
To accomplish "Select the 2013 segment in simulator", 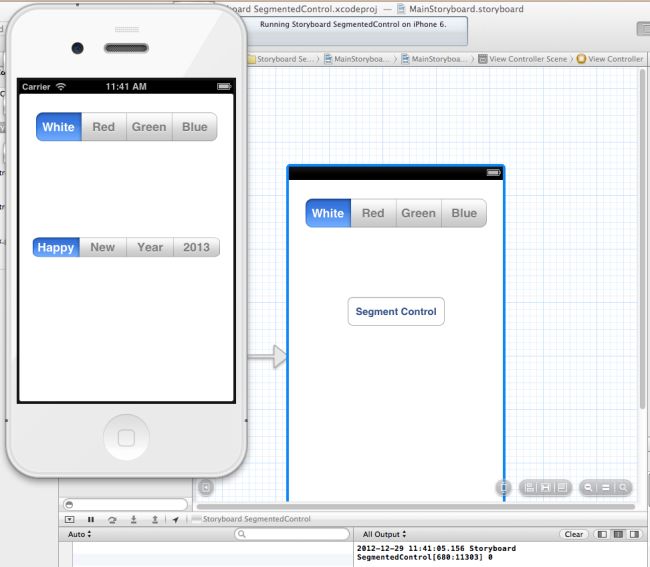I will 196,247.
